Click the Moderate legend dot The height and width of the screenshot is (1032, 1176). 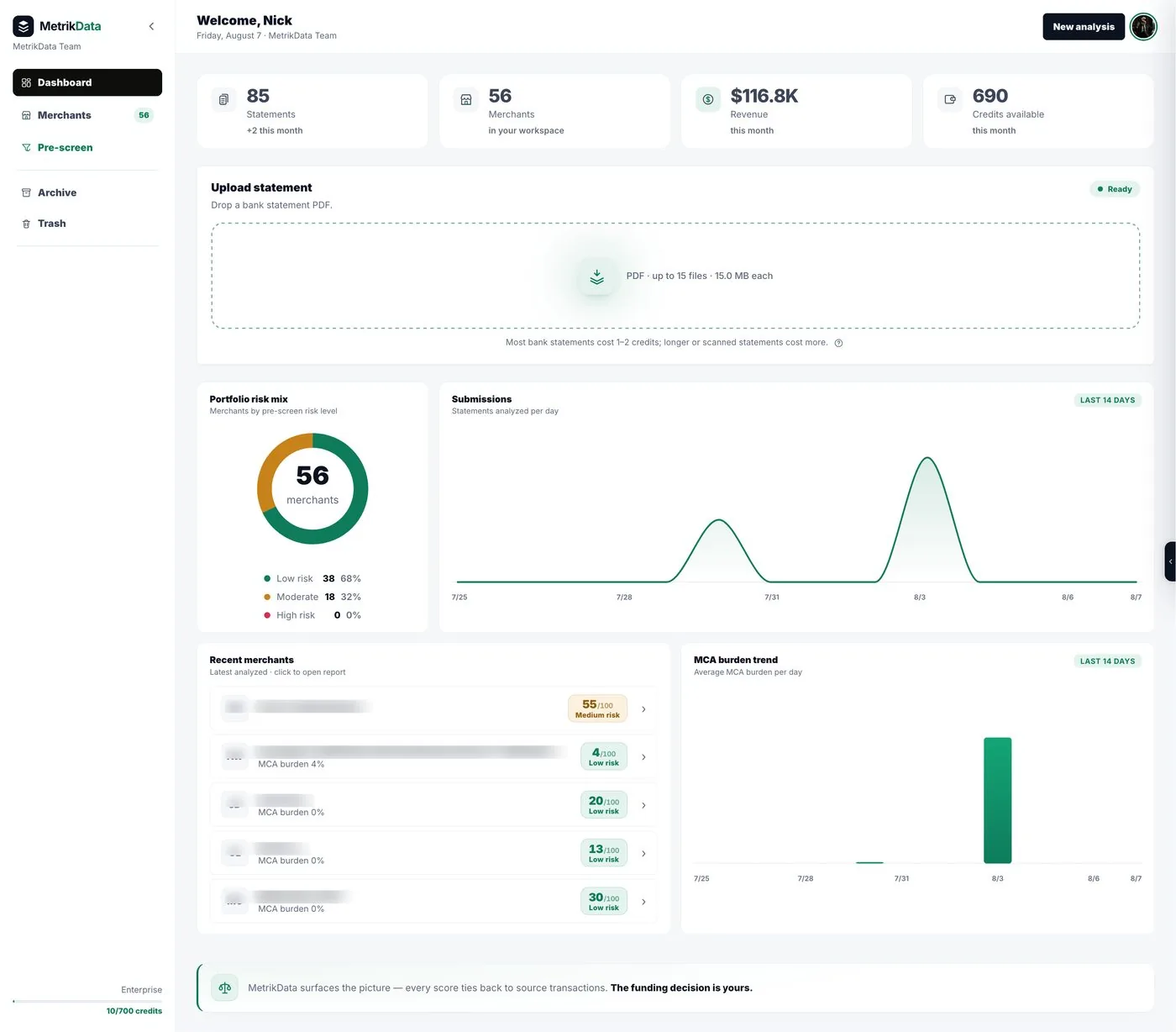tap(267, 598)
